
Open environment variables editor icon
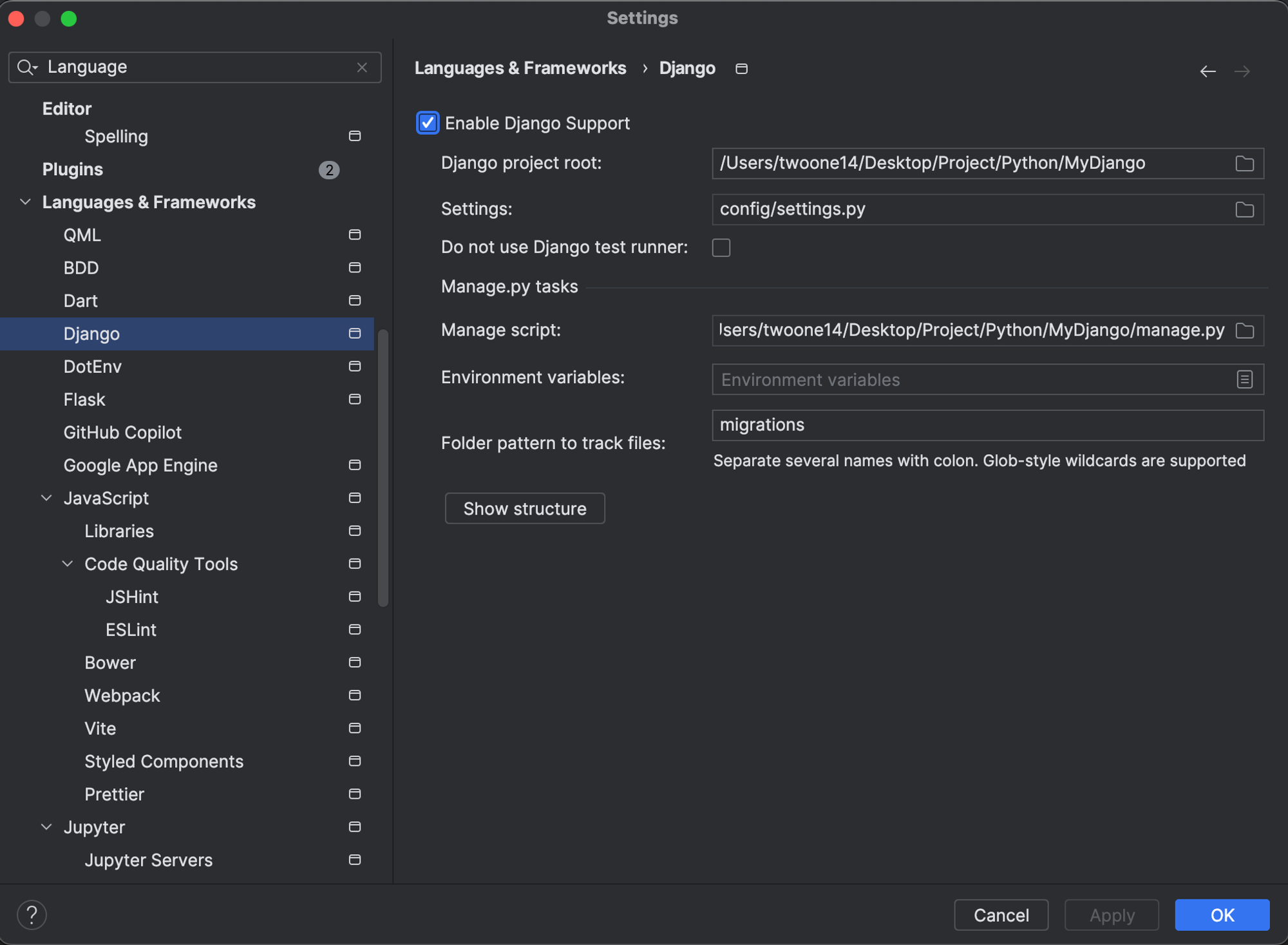tap(1244, 379)
